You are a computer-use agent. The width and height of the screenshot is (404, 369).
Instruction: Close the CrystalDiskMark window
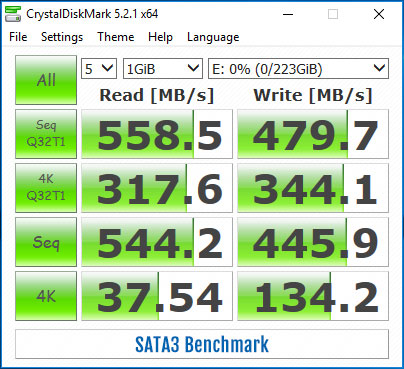[x=379, y=14]
